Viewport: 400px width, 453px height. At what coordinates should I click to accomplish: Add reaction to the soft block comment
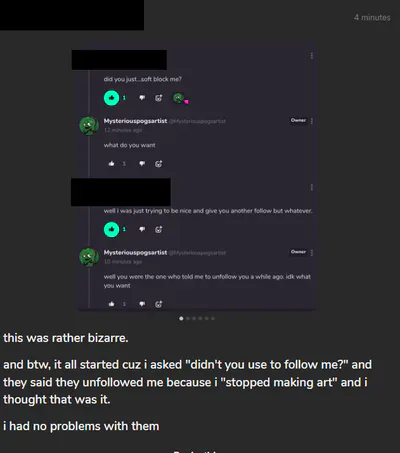[x=159, y=98]
